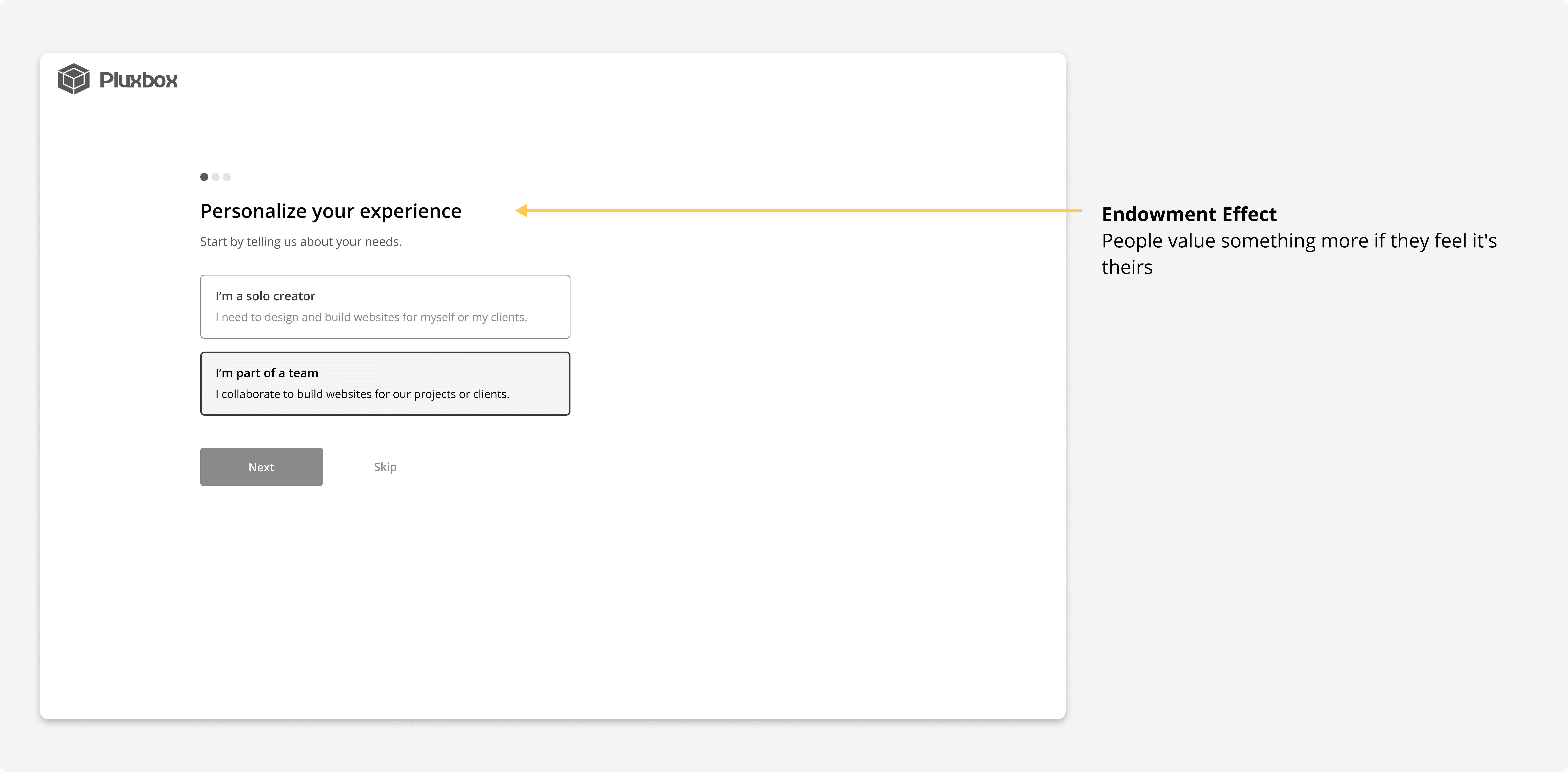Click the Pluxbox cube logo icon
The height and width of the screenshot is (772, 1568).
point(74,79)
